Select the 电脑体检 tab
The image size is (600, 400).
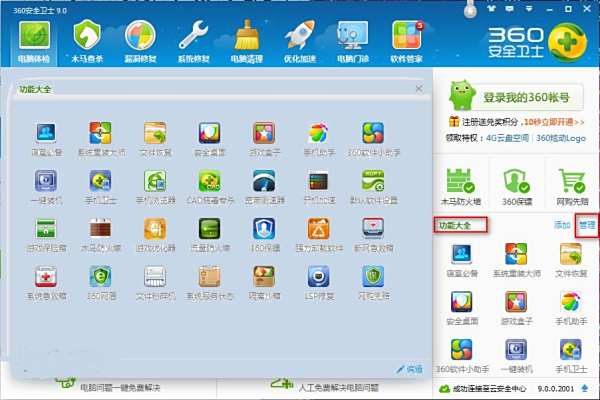pos(34,41)
